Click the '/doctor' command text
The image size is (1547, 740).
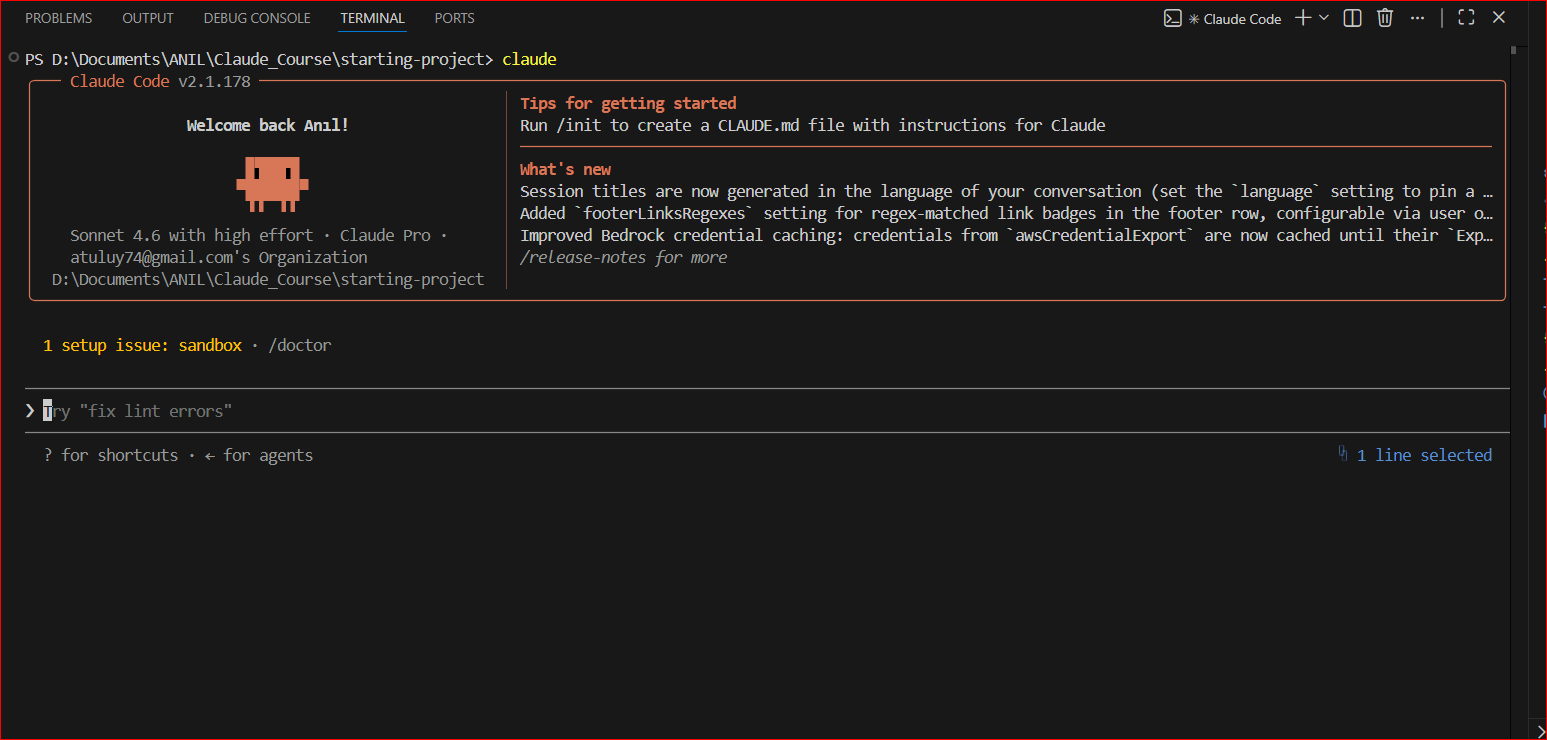(x=300, y=345)
